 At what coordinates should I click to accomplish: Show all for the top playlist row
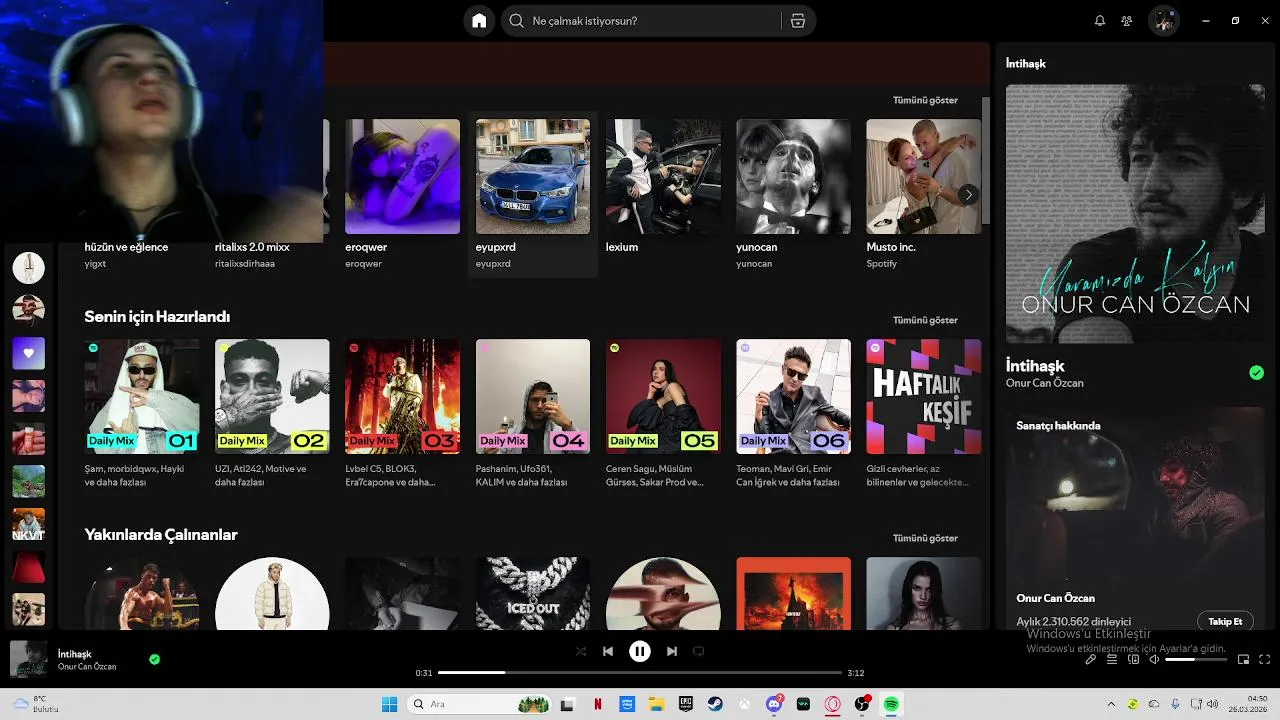[925, 100]
